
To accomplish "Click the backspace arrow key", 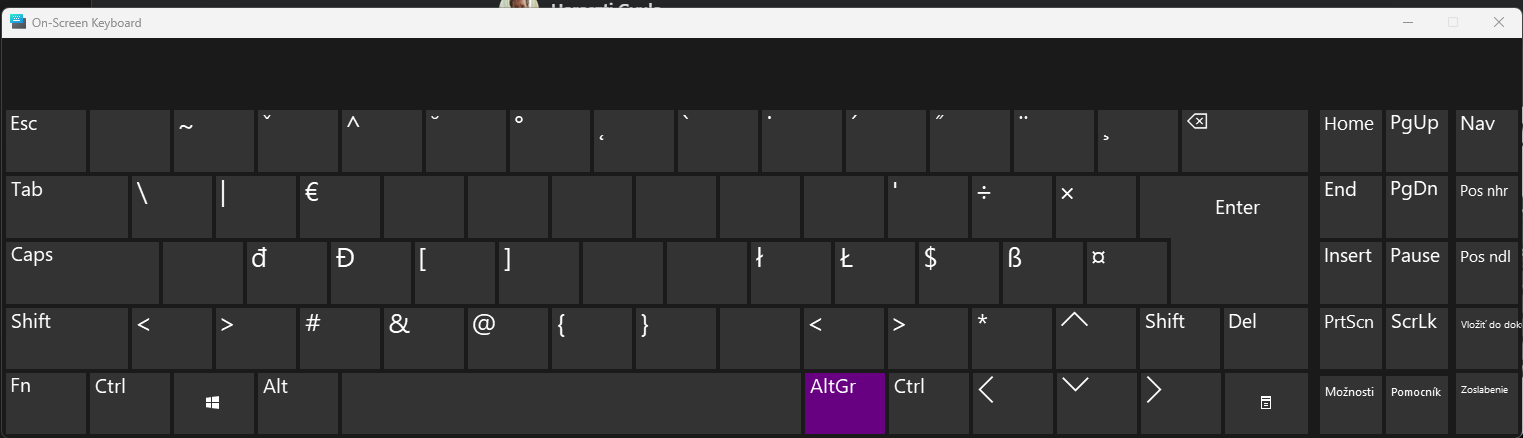I will click(x=1244, y=141).
